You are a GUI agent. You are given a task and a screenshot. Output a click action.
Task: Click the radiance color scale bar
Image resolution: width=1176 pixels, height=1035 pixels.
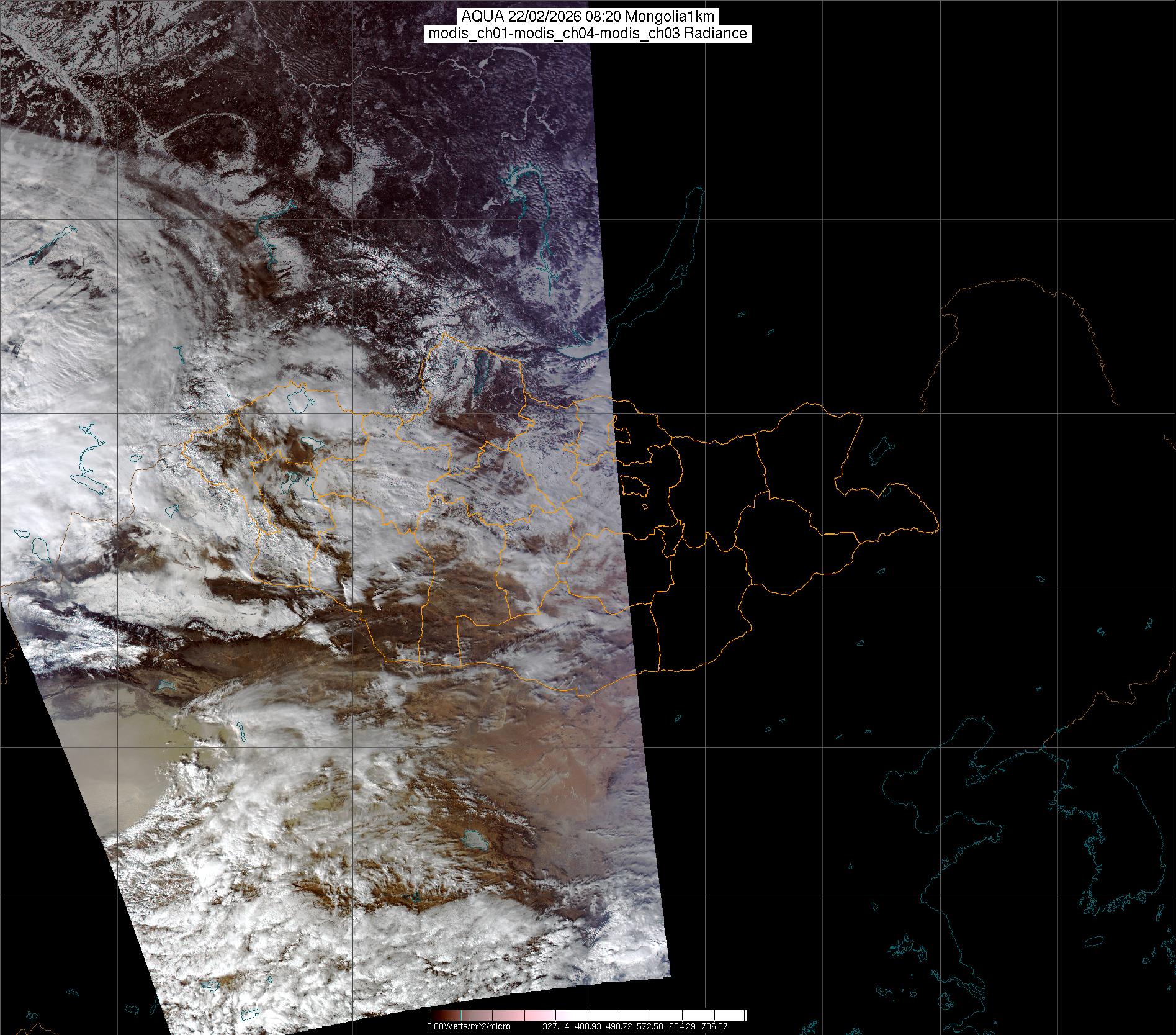(588, 1016)
